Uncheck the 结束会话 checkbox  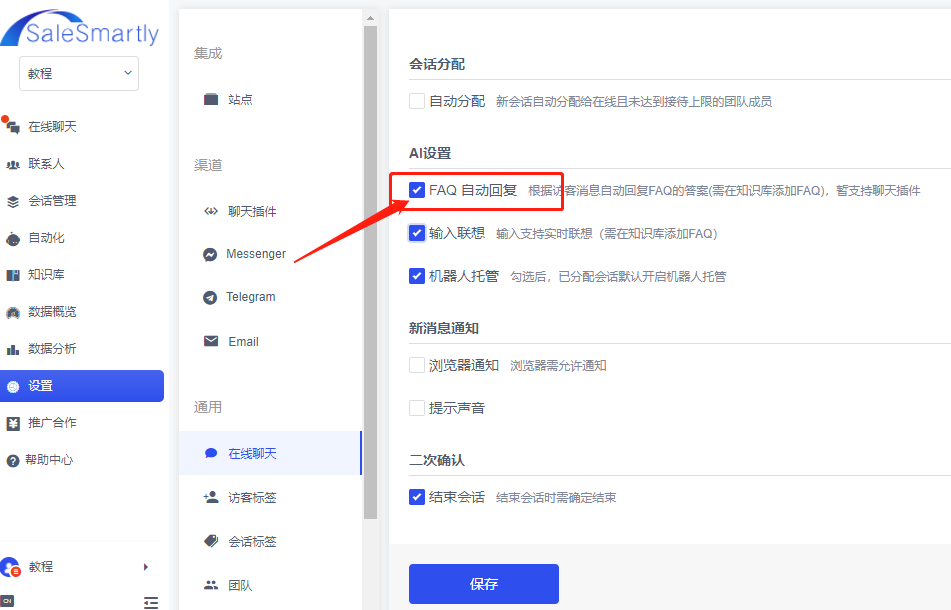417,497
